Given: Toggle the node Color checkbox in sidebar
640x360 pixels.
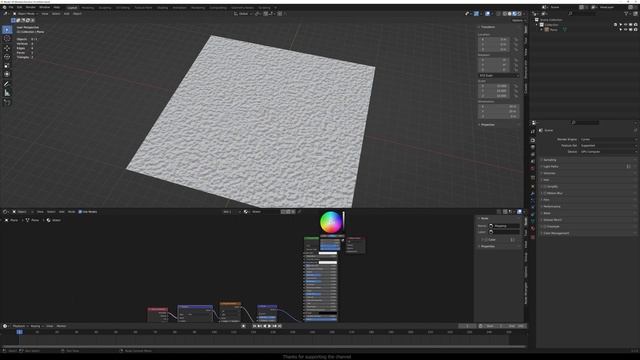Looking at the screenshot, I should point(486,240).
